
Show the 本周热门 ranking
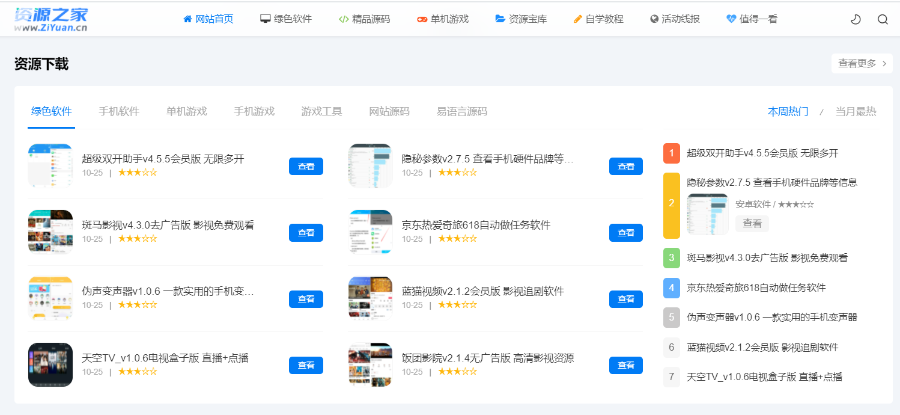[788, 111]
